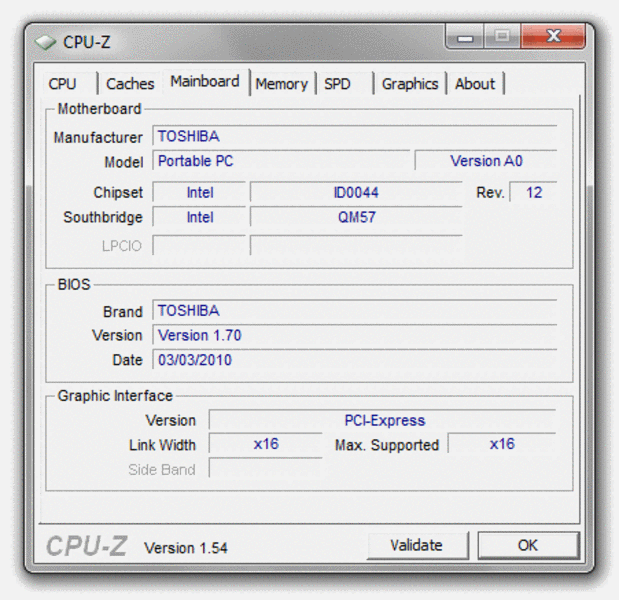The image size is (619, 600).
Task: Click the OK button
Action: (x=528, y=545)
